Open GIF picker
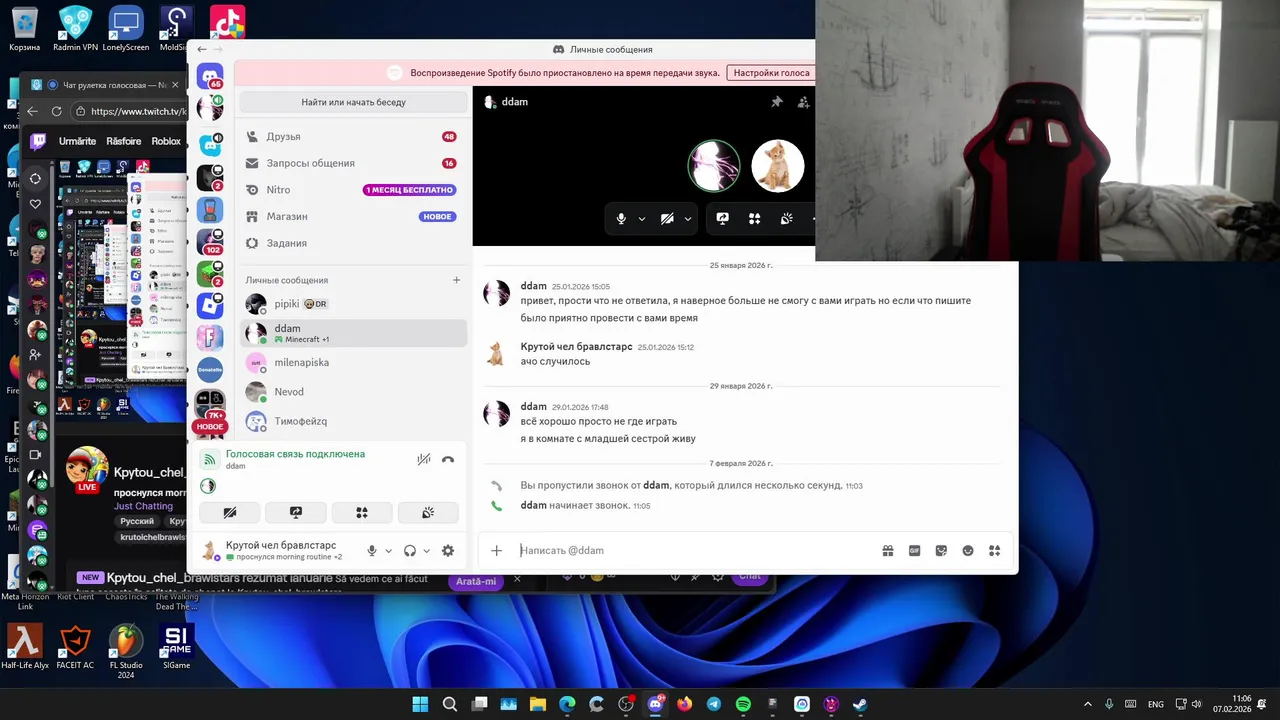Image resolution: width=1280 pixels, height=720 pixels. click(x=914, y=550)
